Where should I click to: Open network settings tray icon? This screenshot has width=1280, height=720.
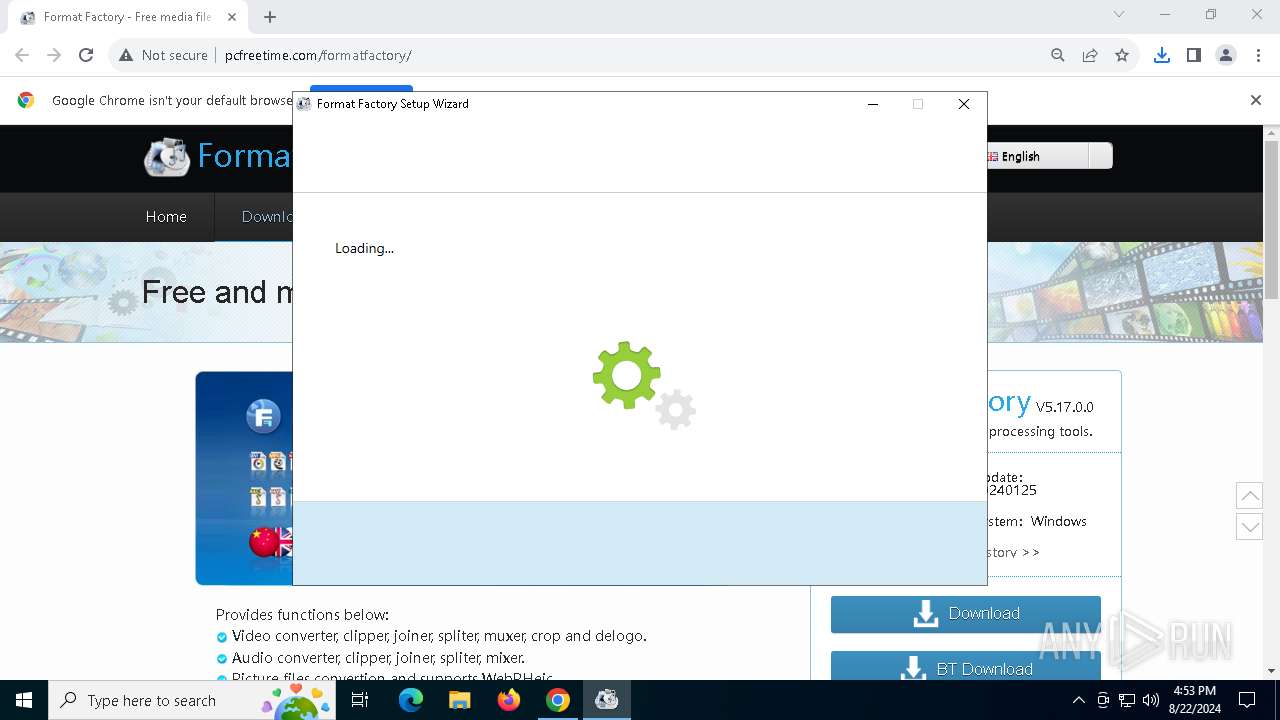[1127, 700]
